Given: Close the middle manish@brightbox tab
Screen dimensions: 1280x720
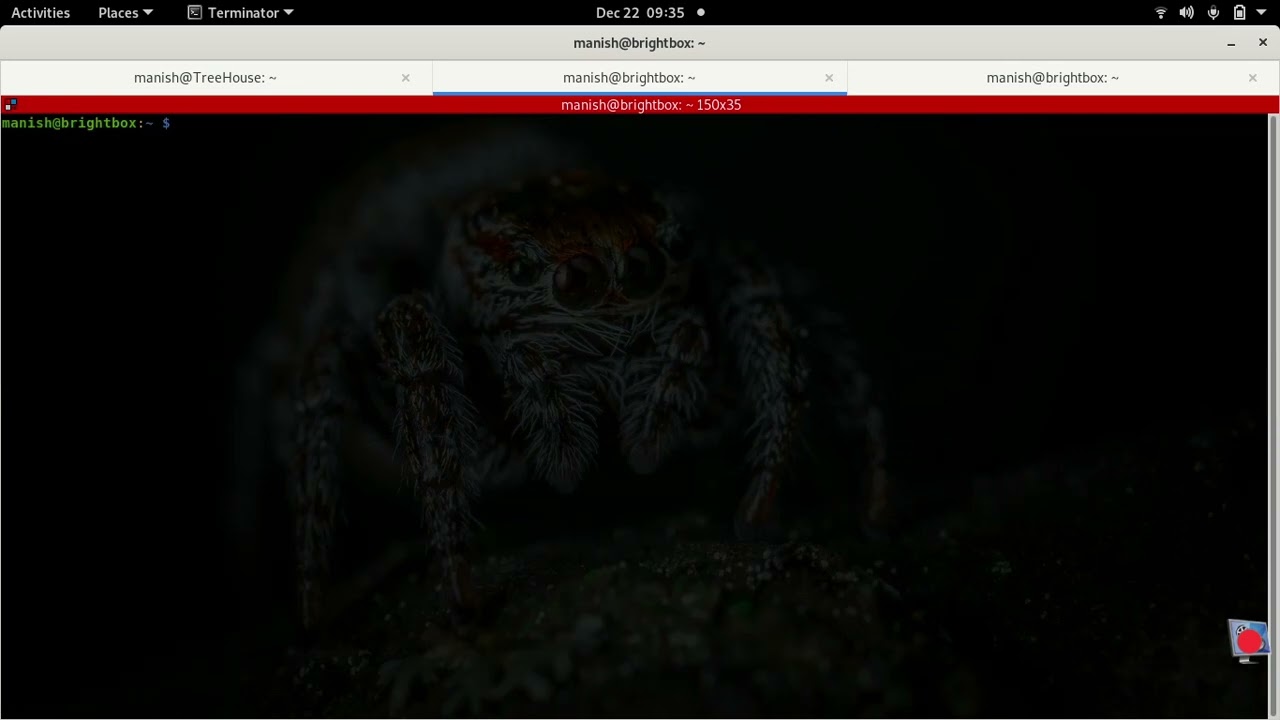Looking at the screenshot, I should (829, 78).
